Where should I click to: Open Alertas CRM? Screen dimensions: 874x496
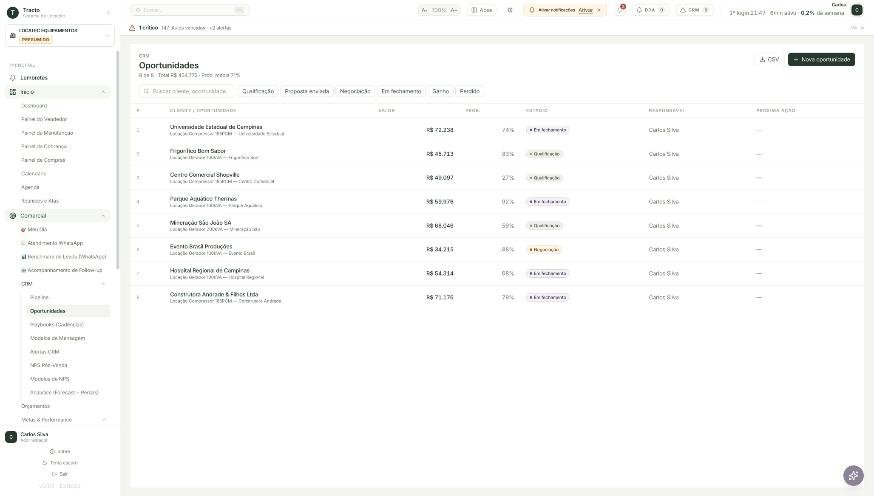pyautogui.click(x=45, y=352)
